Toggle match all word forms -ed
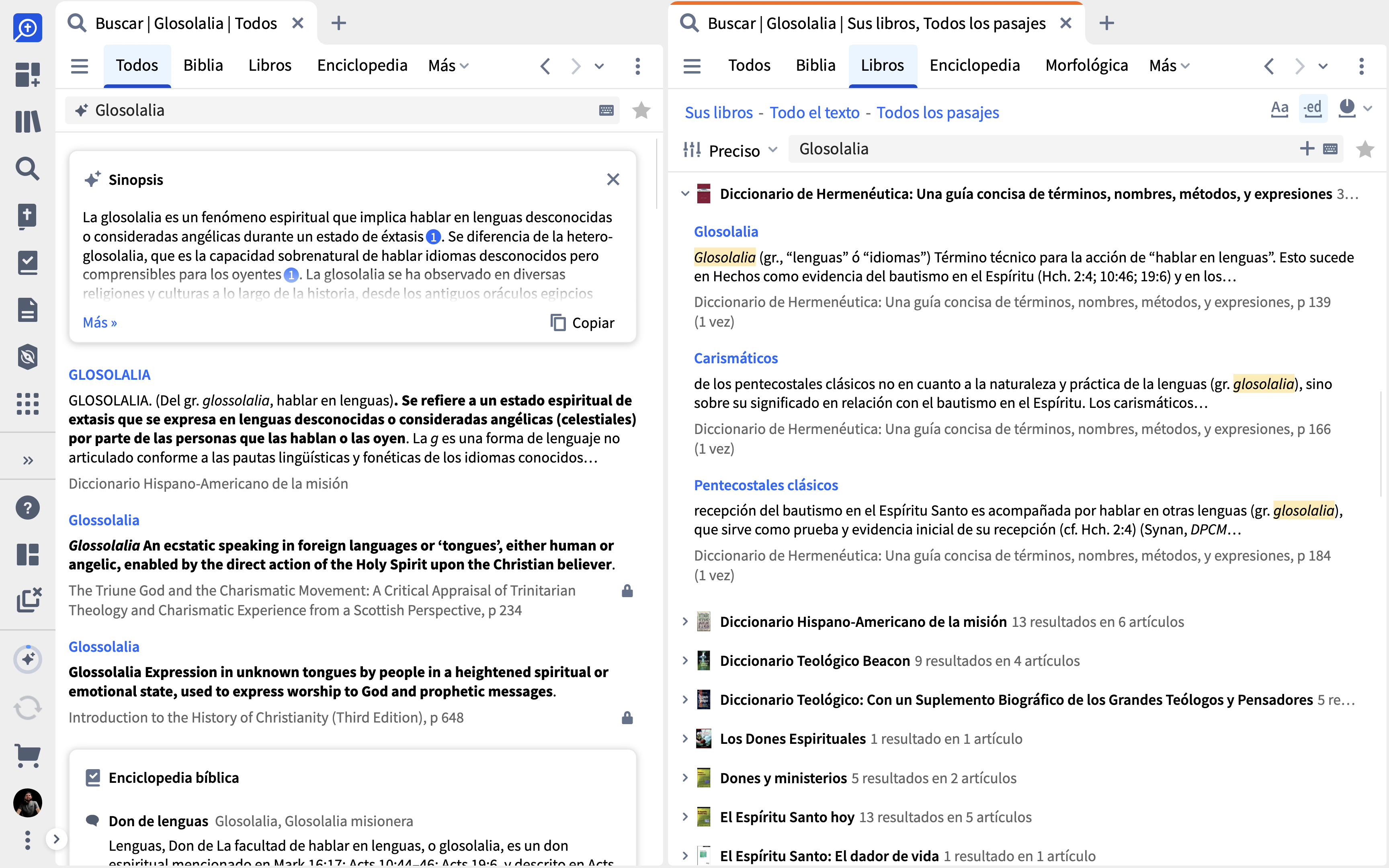Screen dimensions: 1389x868 pyautogui.click(x=1313, y=108)
